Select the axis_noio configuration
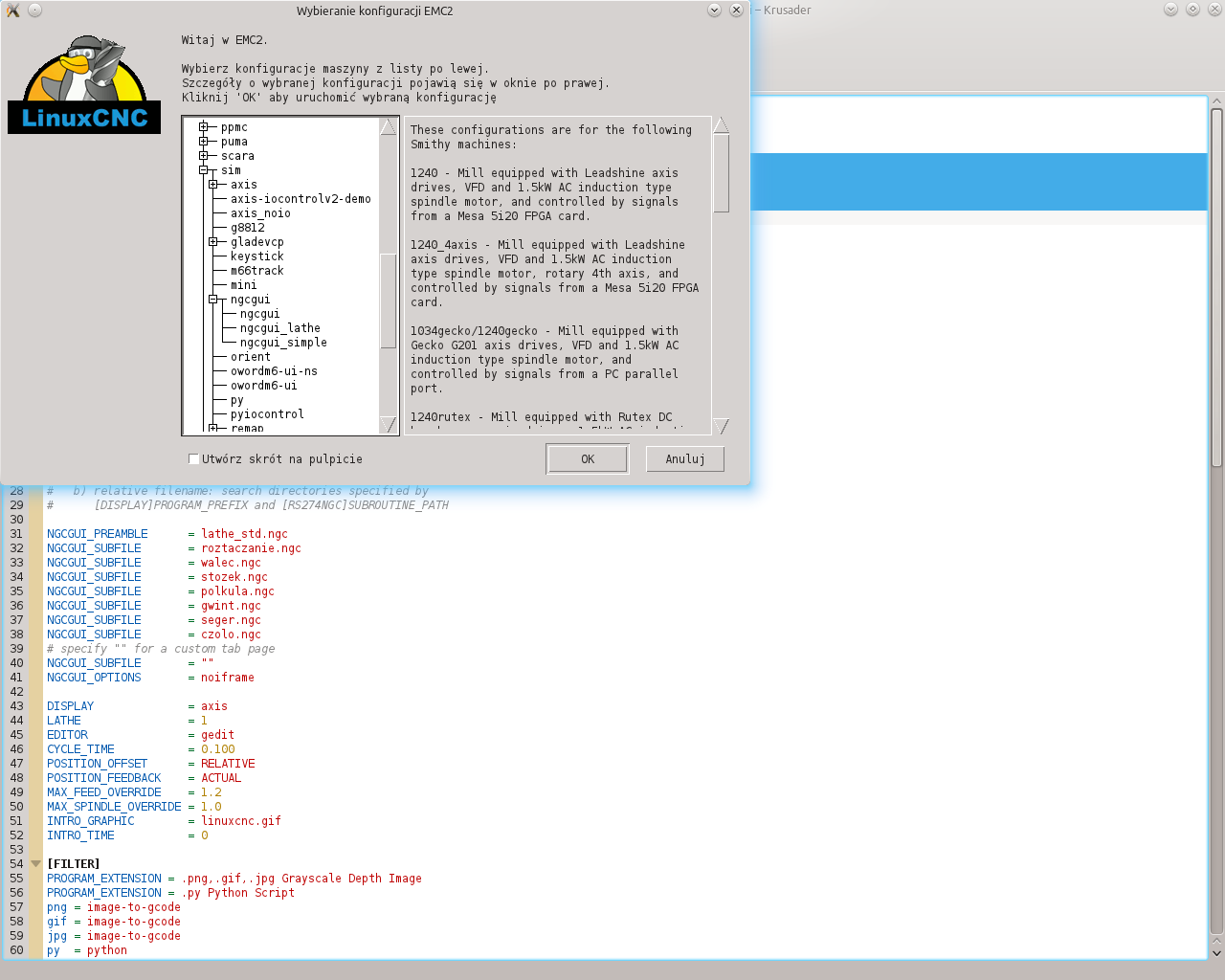Image resolution: width=1225 pixels, height=980 pixels. point(260,213)
